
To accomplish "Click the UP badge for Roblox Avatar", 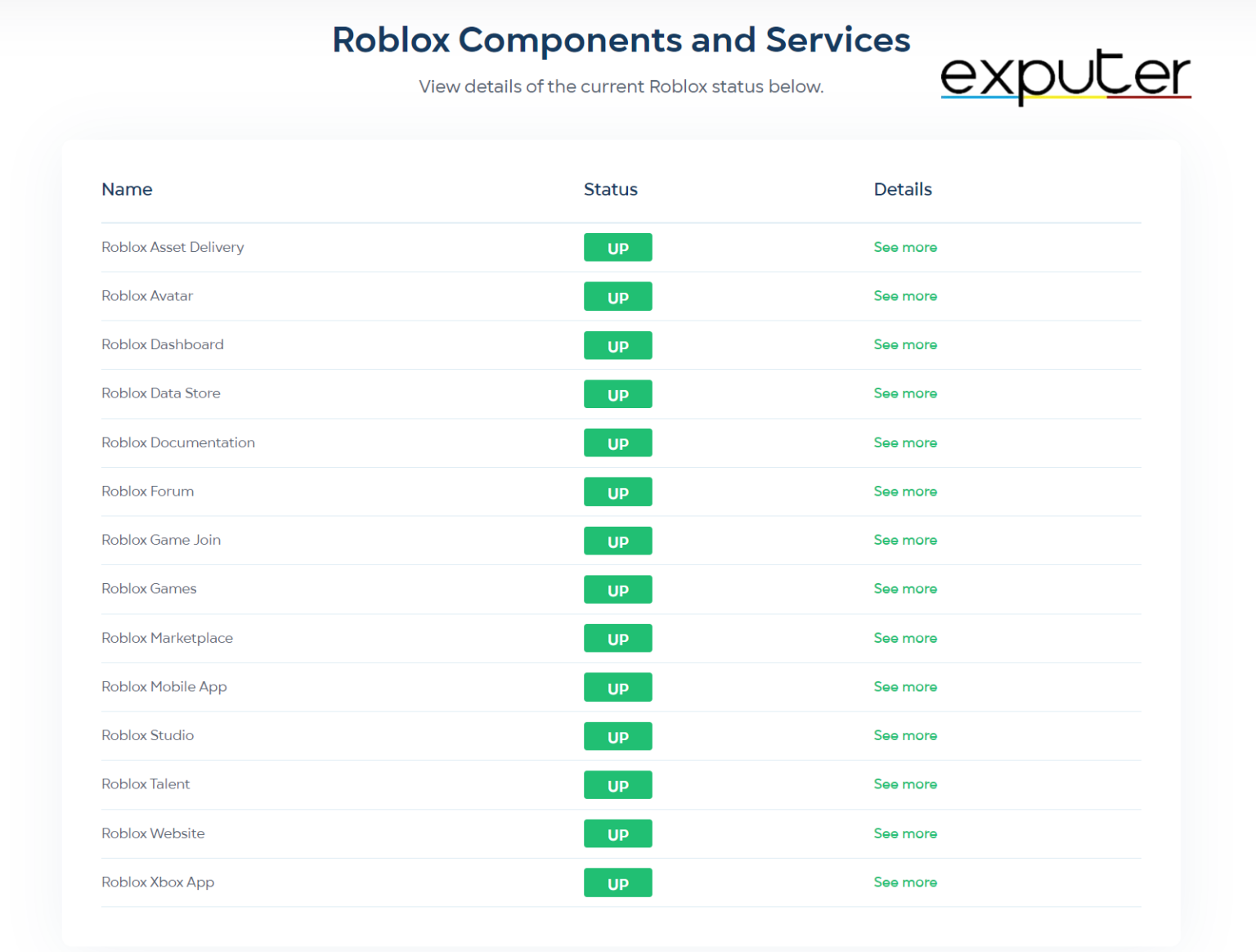I will click(x=617, y=296).
